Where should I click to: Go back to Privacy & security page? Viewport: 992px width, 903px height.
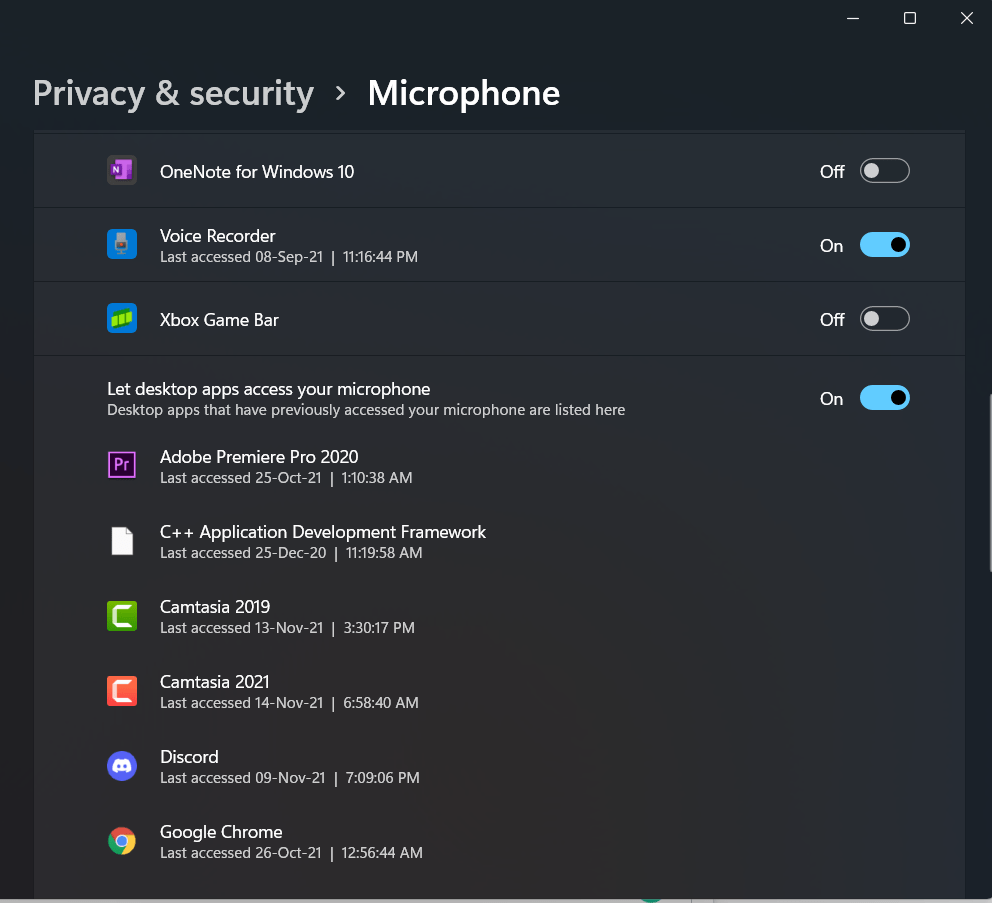(173, 93)
